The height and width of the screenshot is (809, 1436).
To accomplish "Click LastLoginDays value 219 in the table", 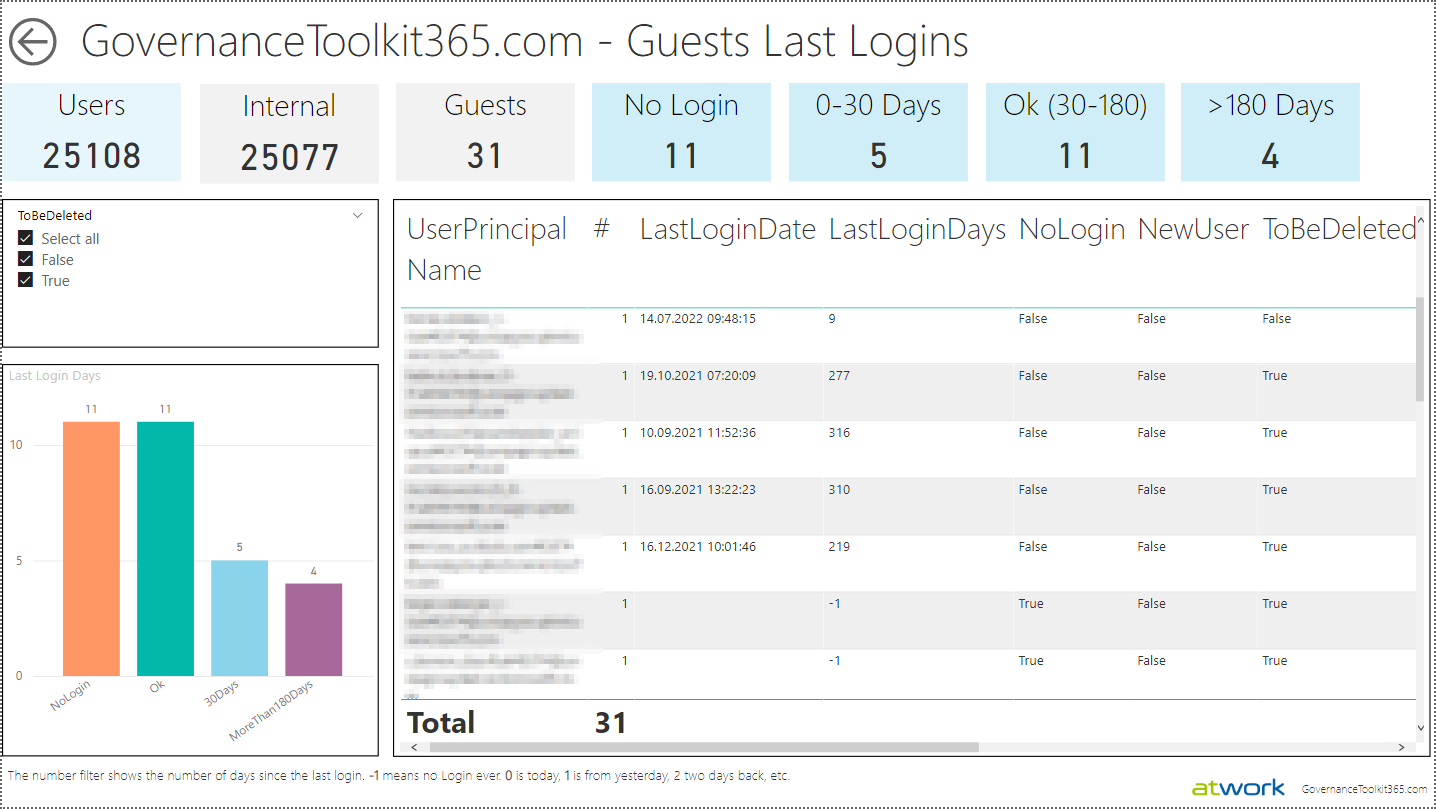I will [x=839, y=547].
